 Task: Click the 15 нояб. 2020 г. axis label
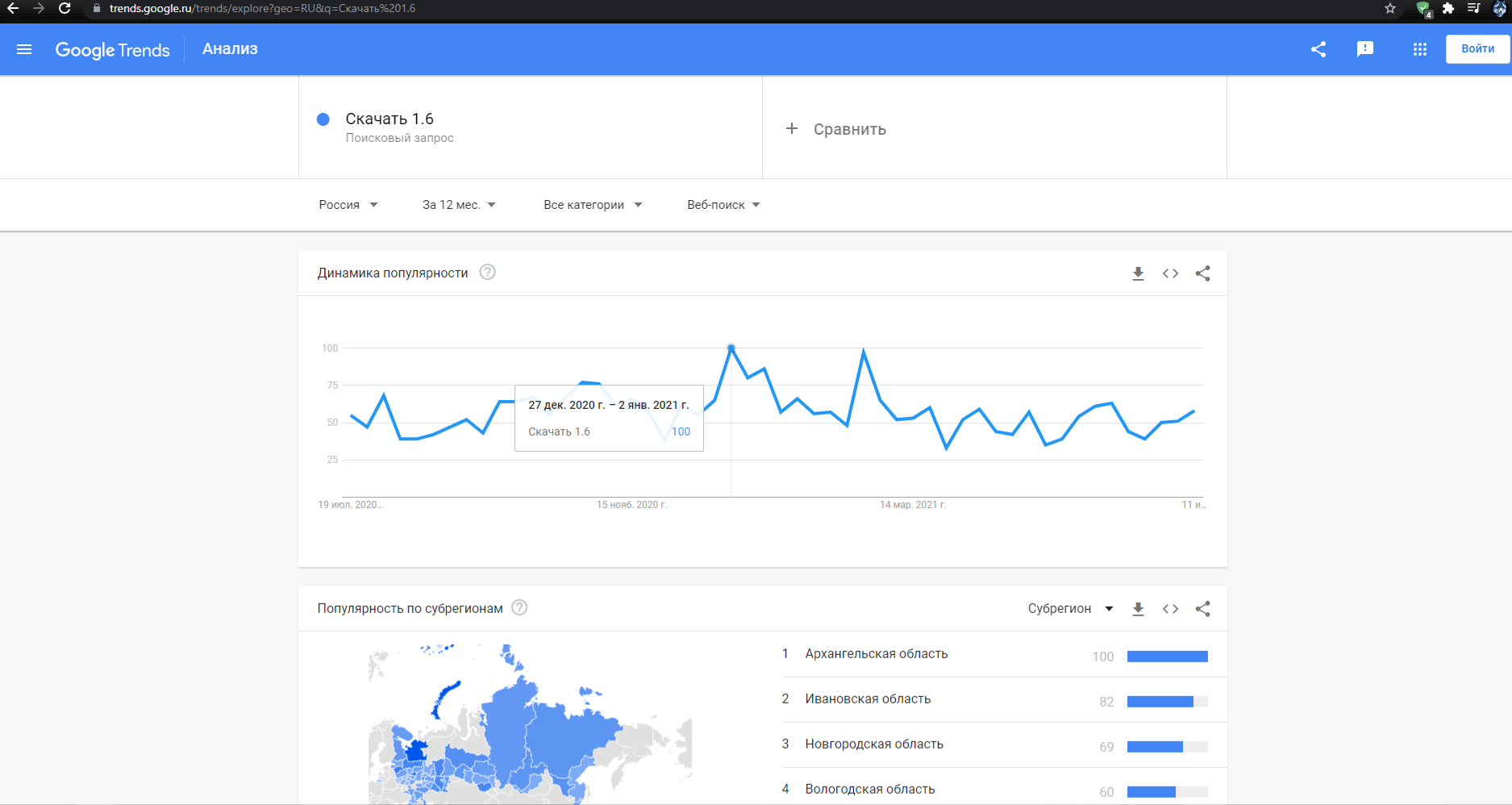(631, 505)
